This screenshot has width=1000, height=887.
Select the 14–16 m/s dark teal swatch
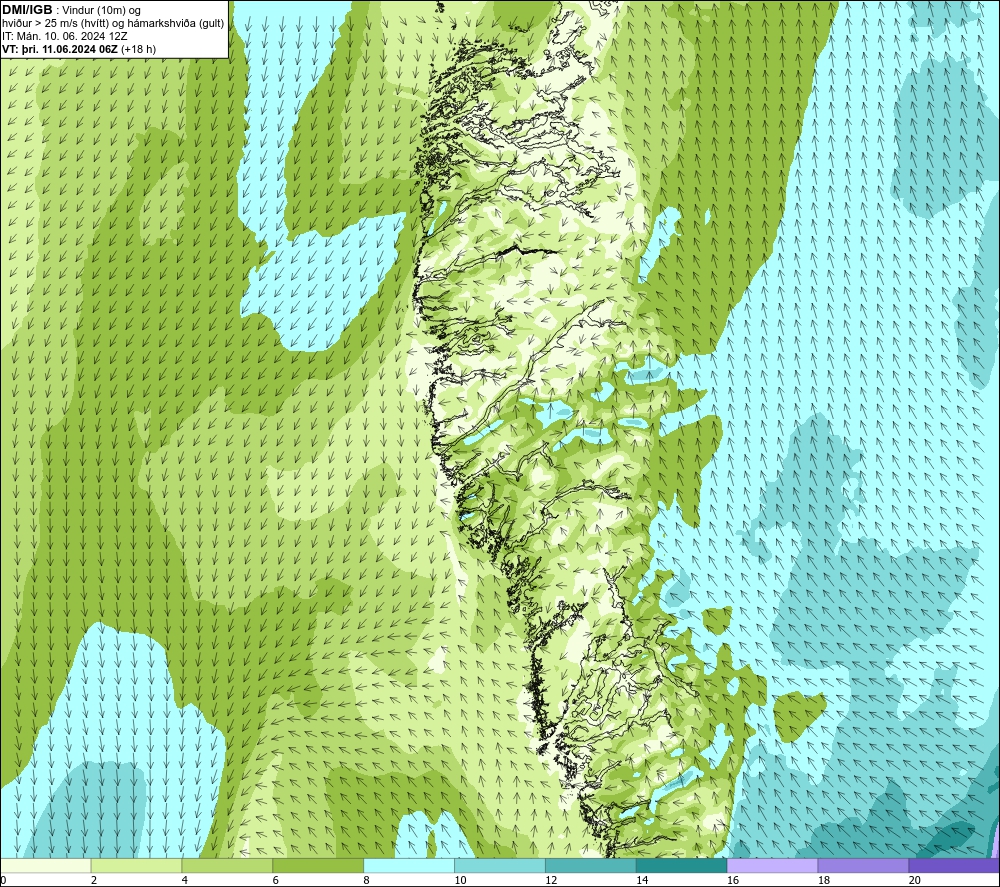pos(682,865)
